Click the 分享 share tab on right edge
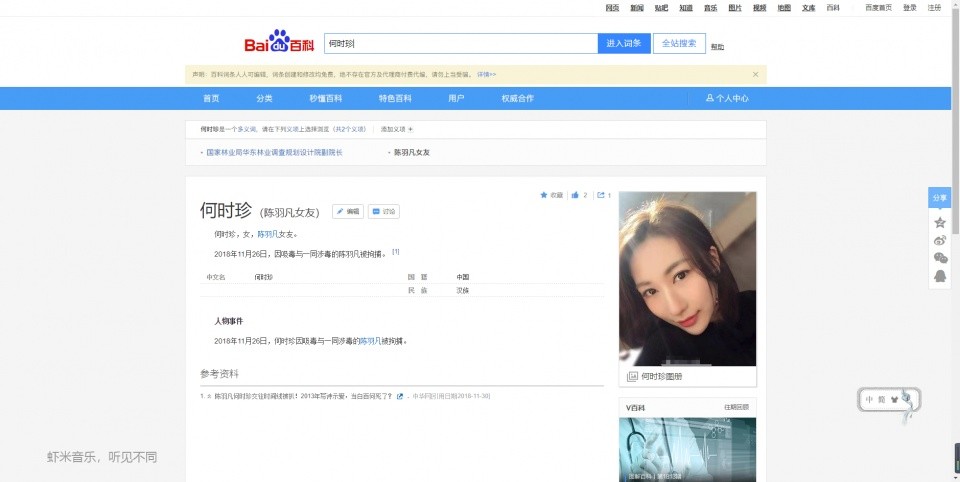 tap(940, 198)
